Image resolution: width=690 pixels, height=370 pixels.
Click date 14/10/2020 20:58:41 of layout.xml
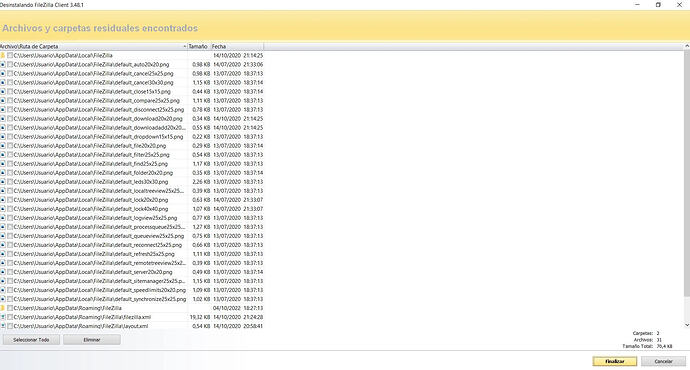pyautogui.click(x=238, y=326)
